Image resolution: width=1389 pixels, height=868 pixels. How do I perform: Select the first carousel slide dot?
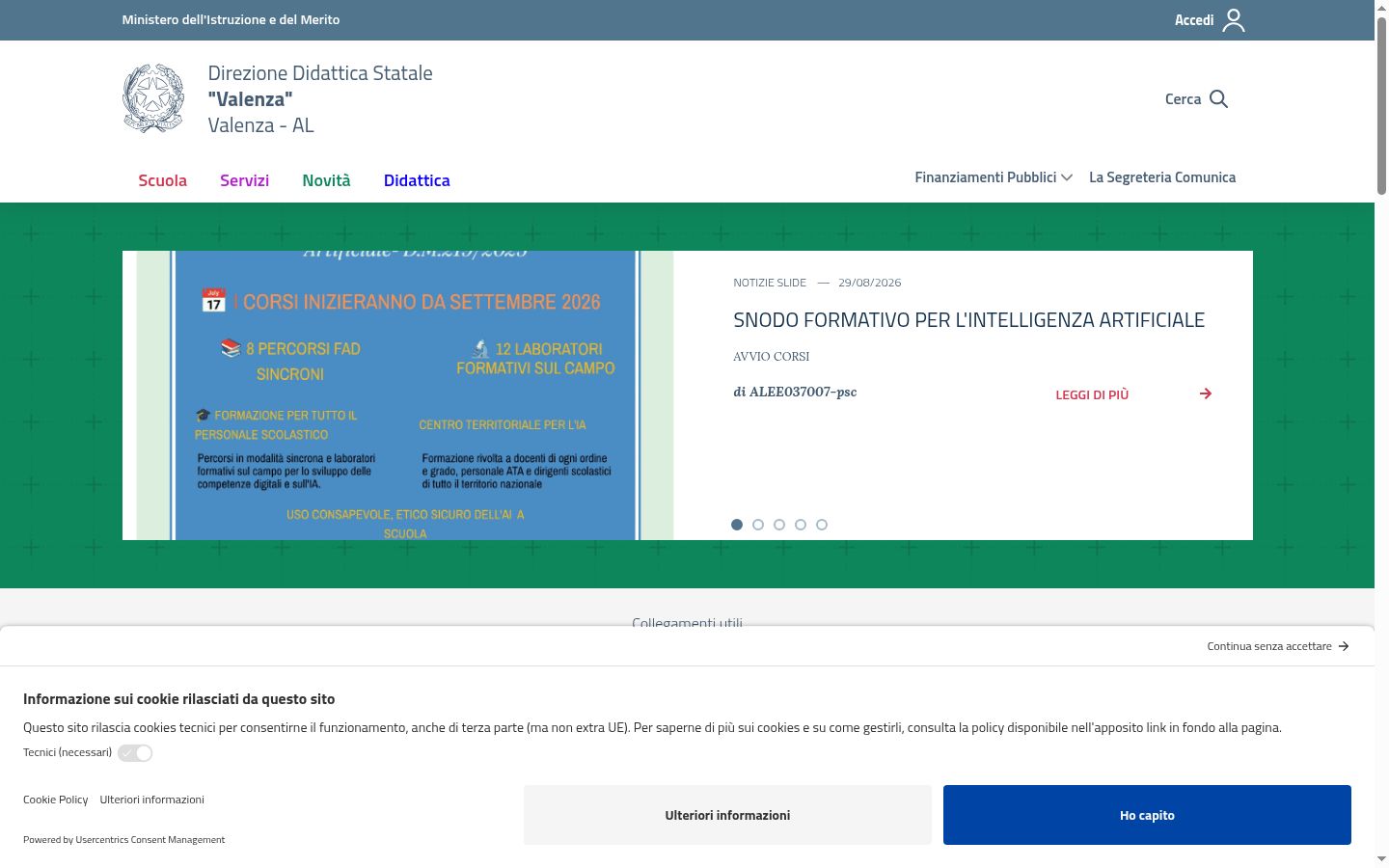(737, 525)
